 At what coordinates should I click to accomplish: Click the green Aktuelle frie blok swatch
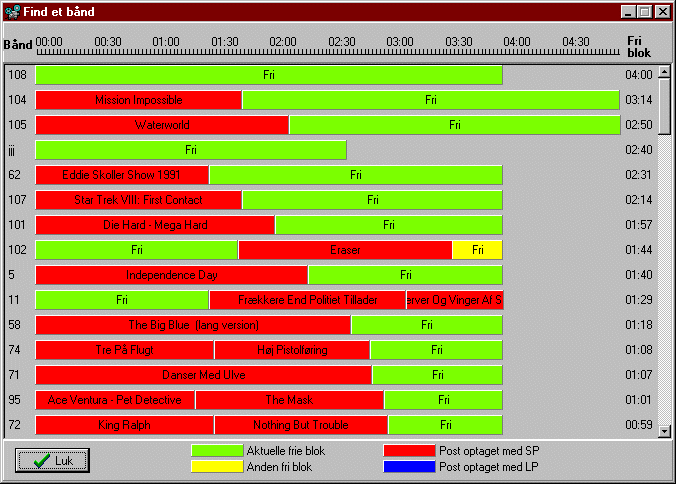click(217, 451)
